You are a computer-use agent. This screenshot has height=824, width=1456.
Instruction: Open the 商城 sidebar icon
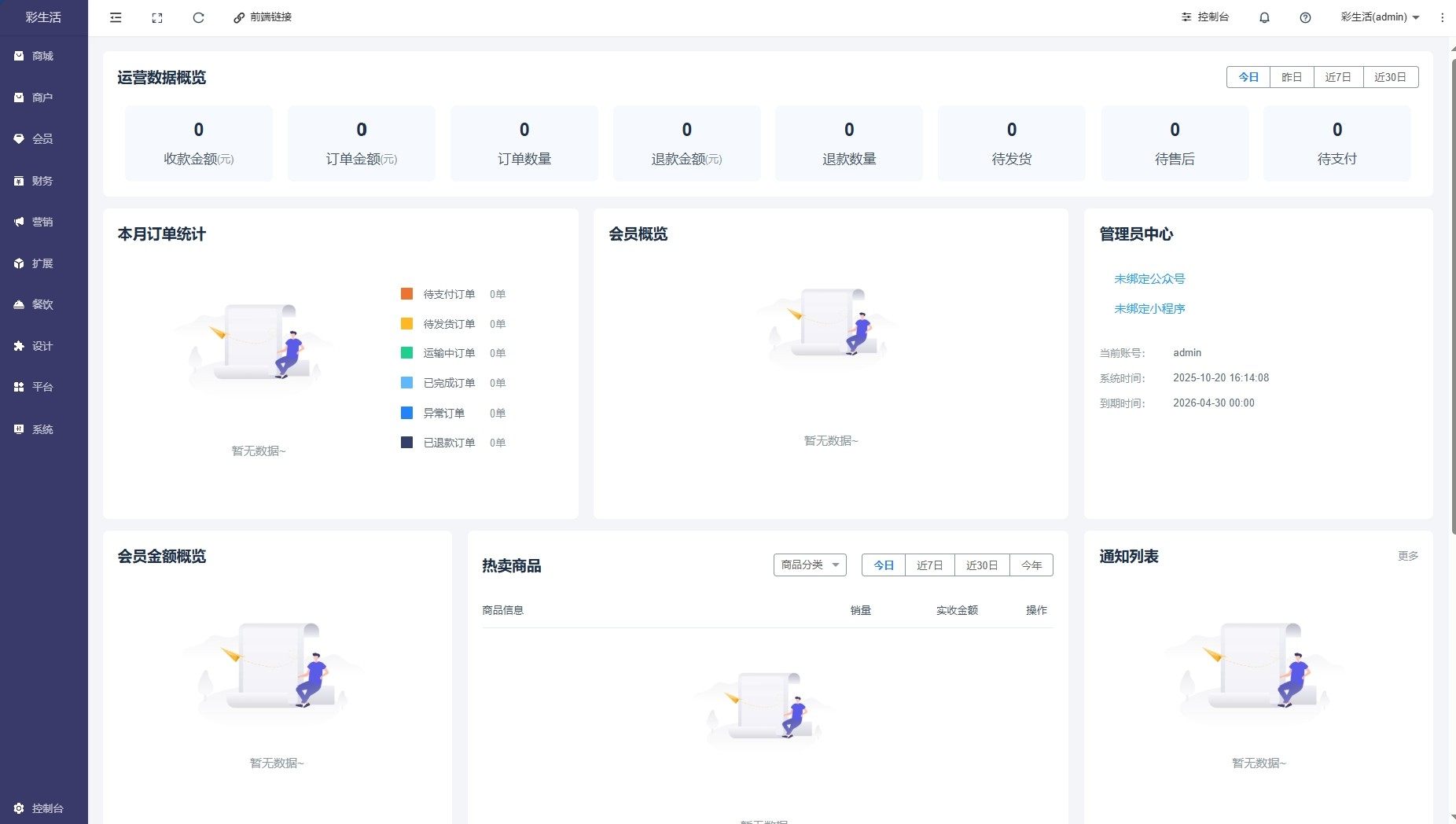click(x=19, y=56)
